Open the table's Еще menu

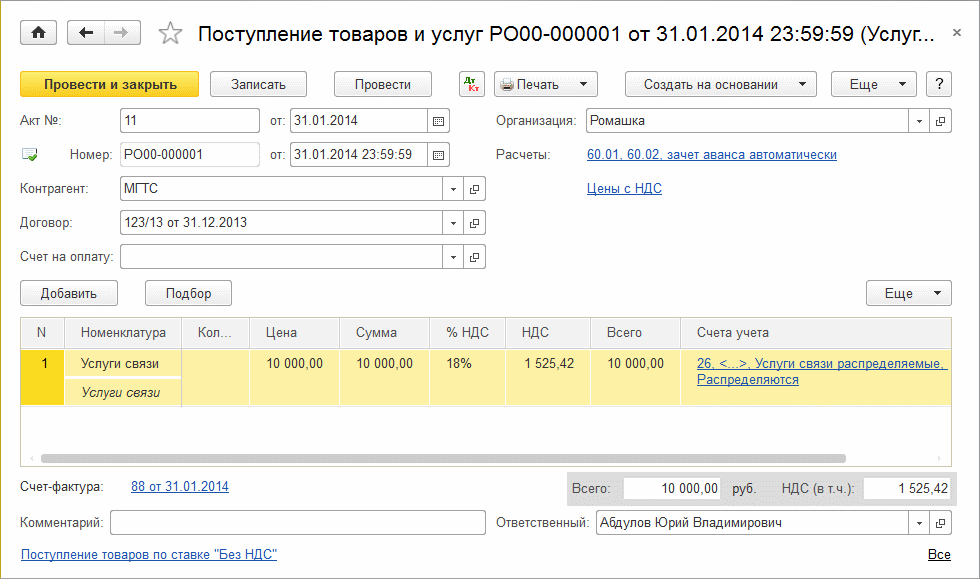(x=908, y=293)
